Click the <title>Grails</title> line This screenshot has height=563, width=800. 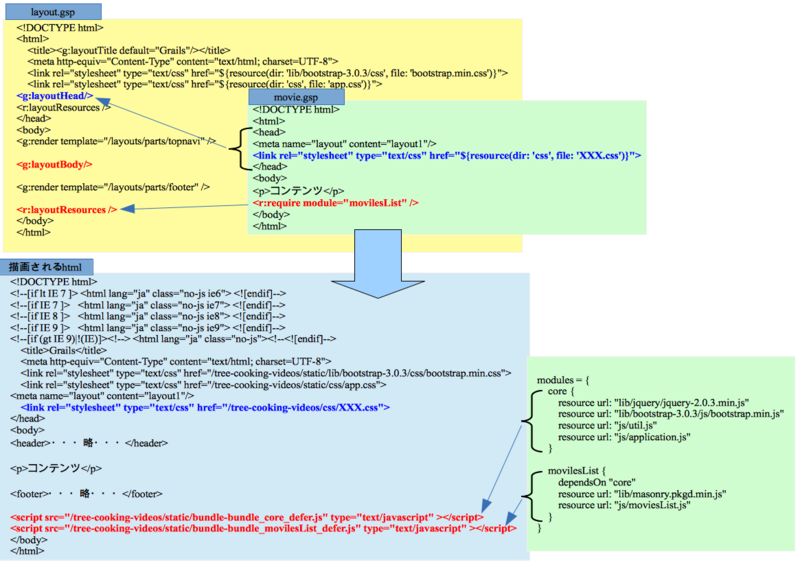(x=64, y=351)
